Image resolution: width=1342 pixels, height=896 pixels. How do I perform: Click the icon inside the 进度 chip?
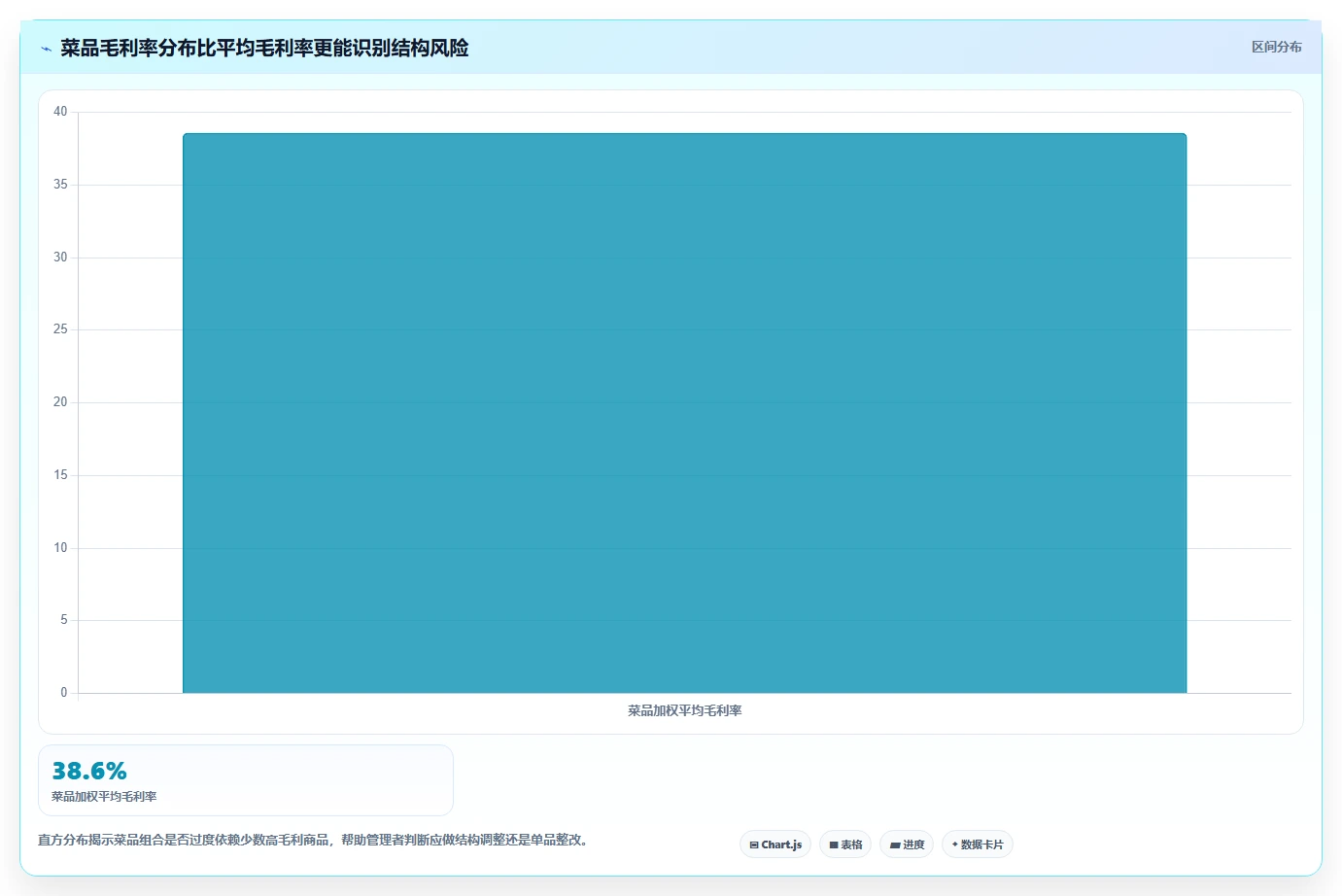pyautogui.click(x=895, y=845)
